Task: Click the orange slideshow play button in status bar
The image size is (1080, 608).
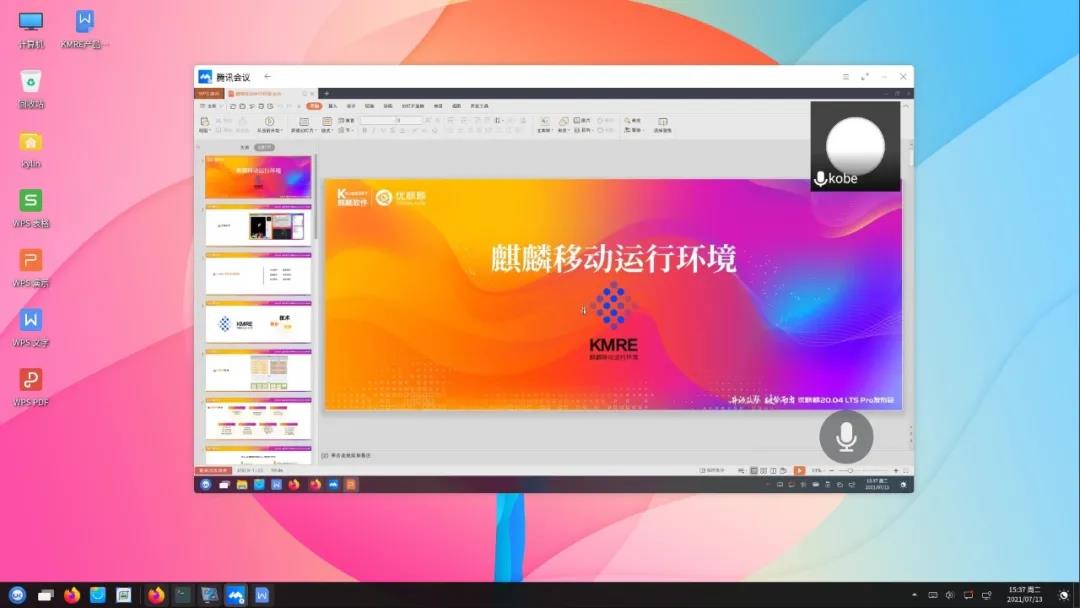Action: click(x=799, y=470)
